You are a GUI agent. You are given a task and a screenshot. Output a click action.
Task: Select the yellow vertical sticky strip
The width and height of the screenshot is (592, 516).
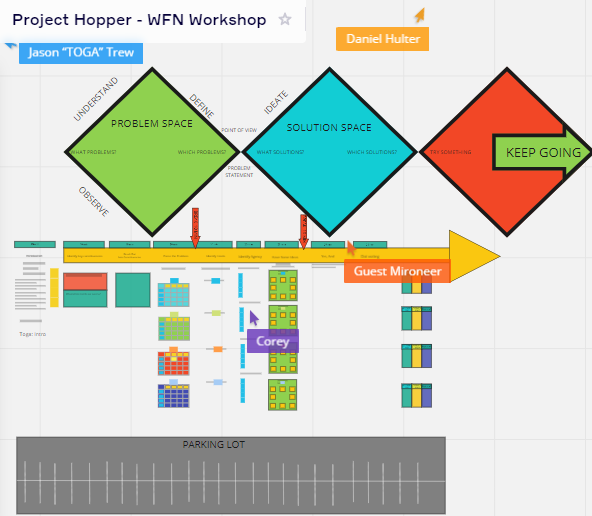coord(54,288)
